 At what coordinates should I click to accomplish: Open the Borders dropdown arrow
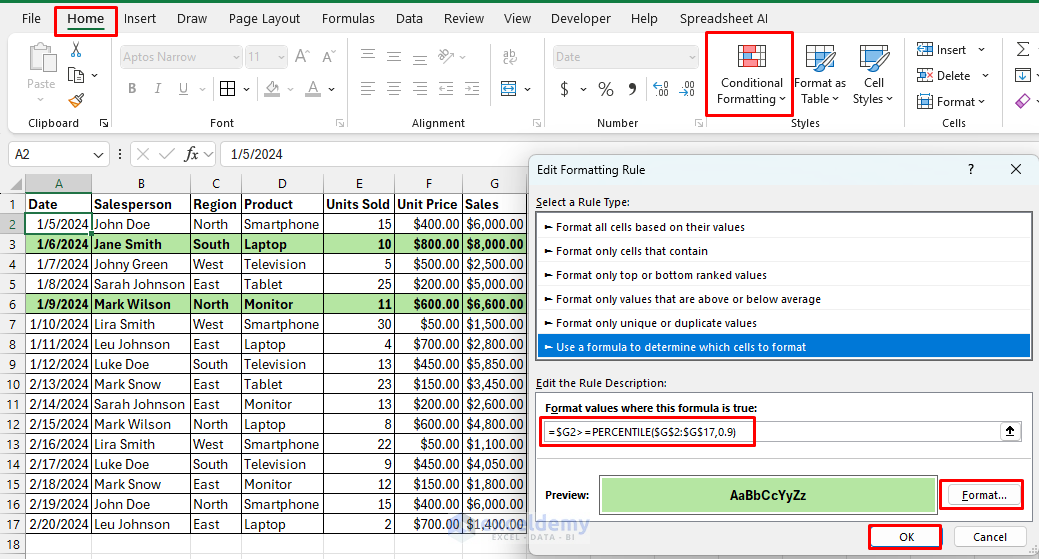click(x=246, y=89)
